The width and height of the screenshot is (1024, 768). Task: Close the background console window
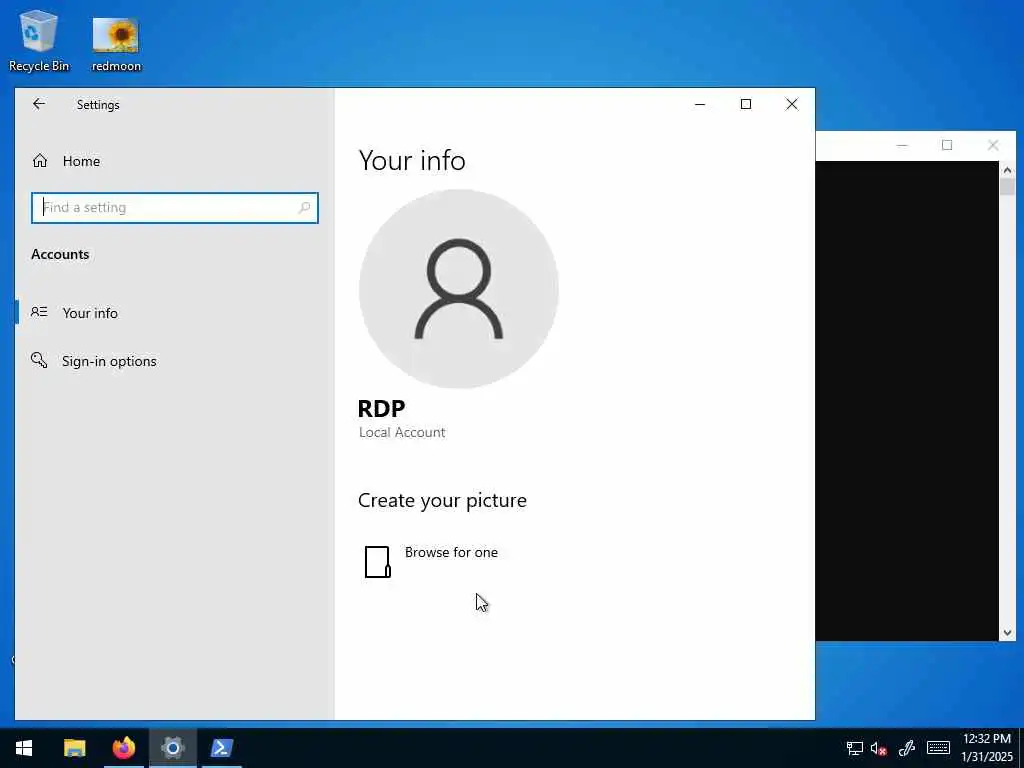(x=993, y=145)
